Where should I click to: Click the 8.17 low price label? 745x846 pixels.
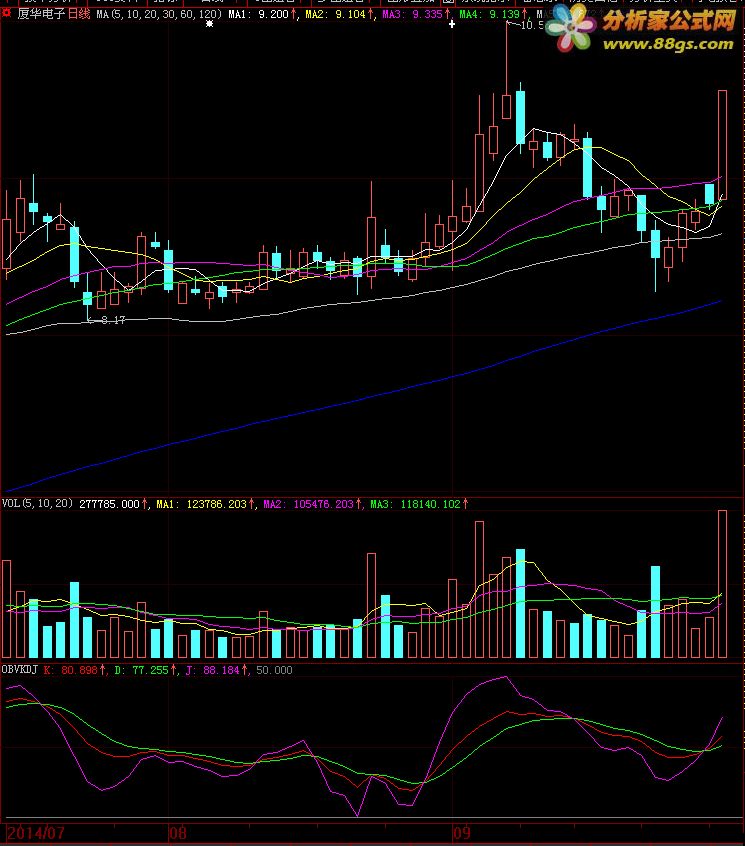click(x=113, y=320)
